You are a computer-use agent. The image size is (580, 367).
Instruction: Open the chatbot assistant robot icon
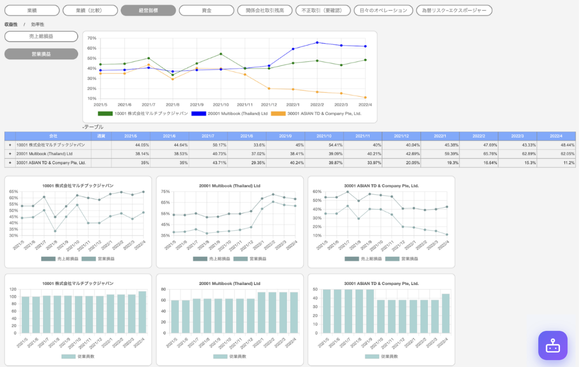(x=553, y=346)
